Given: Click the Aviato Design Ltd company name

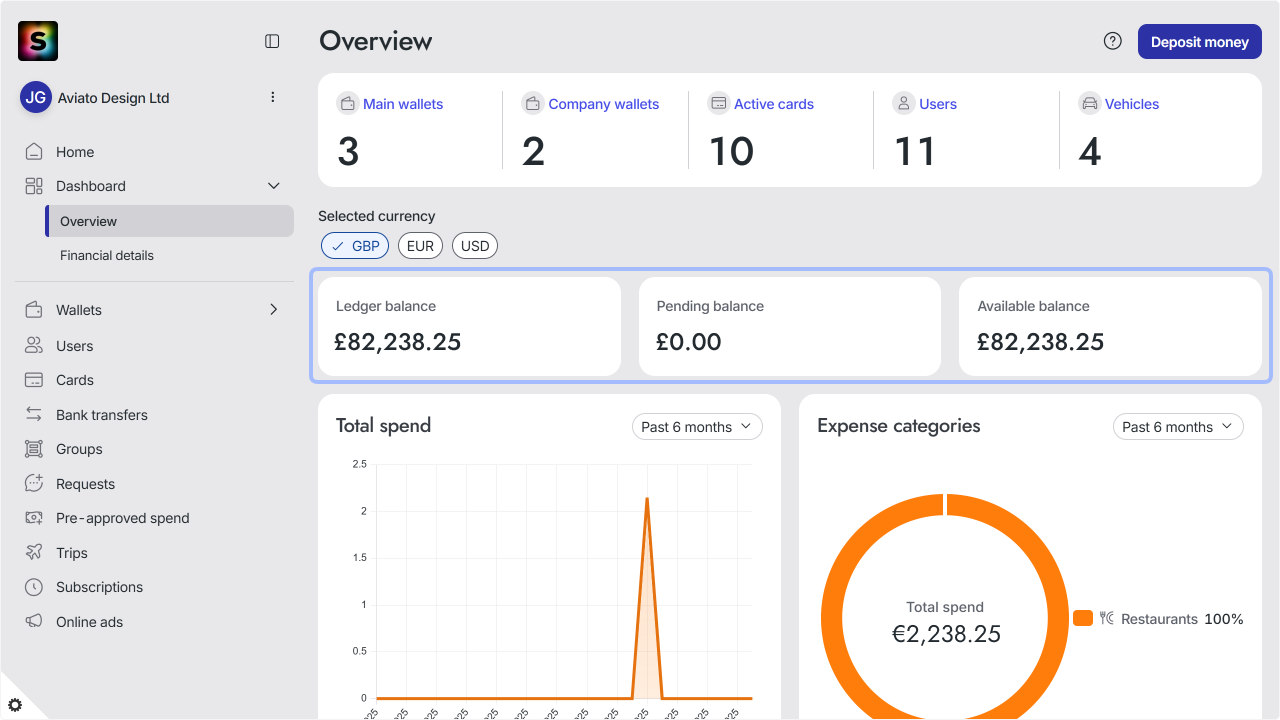Looking at the screenshot, I should 114,98.
